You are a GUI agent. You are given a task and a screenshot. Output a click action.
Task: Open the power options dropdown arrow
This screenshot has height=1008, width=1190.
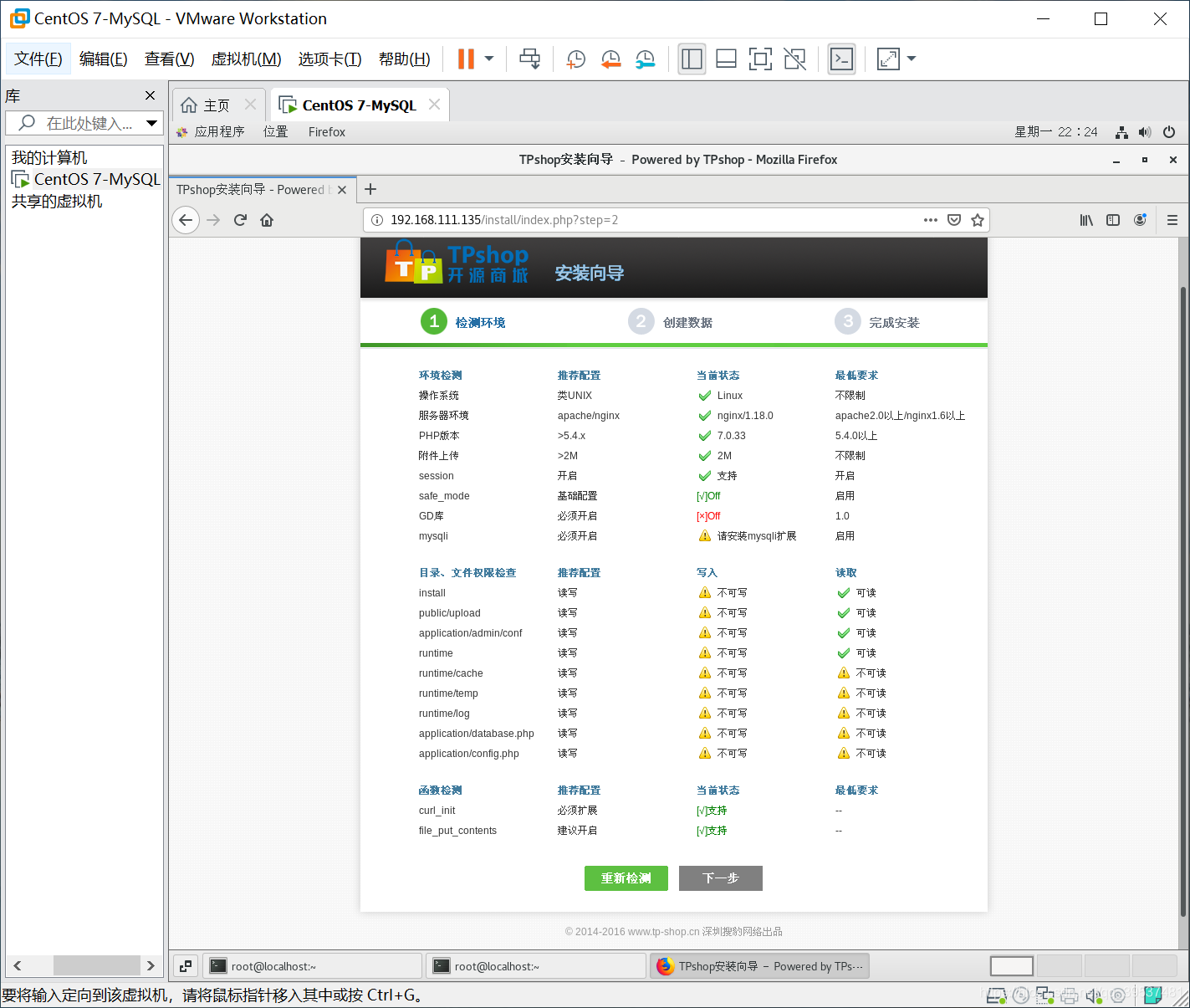489,59
